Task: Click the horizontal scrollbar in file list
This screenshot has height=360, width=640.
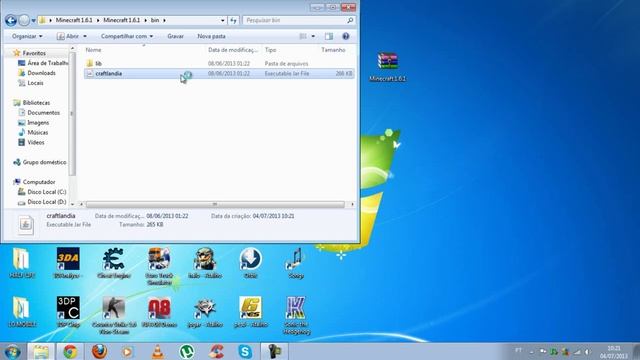Action: coord(215,204)
